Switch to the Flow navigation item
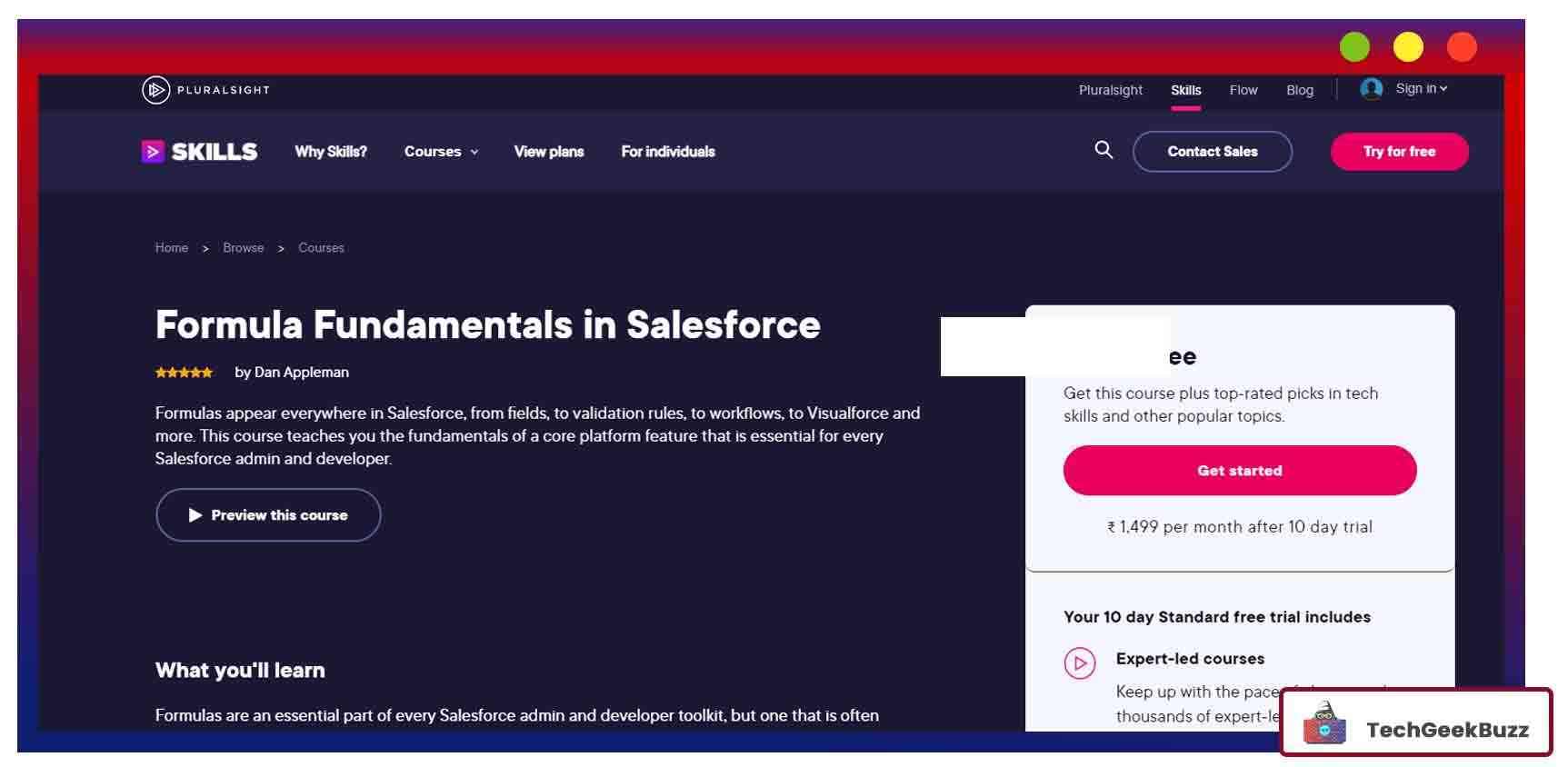The width and height of the screenshot is (1568, 767). pos(1243,90)
